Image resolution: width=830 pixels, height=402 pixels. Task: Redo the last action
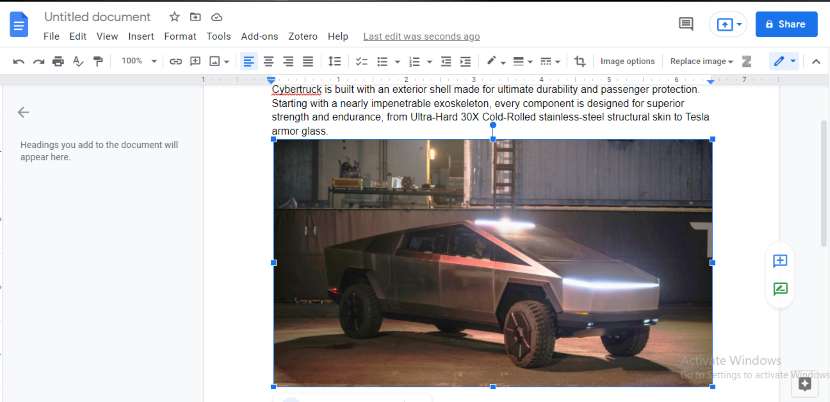[38, 61]
